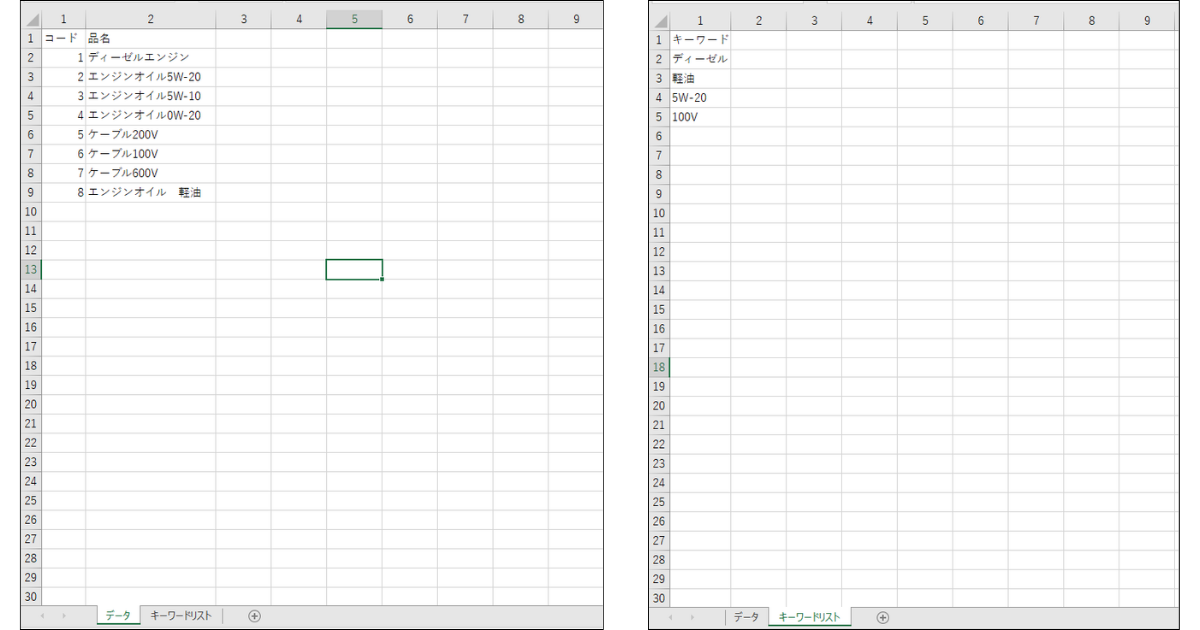Switch to データ tab in right workbook
The height and width of the screenshot is (630, 1200).
click(x=746, y=617)
